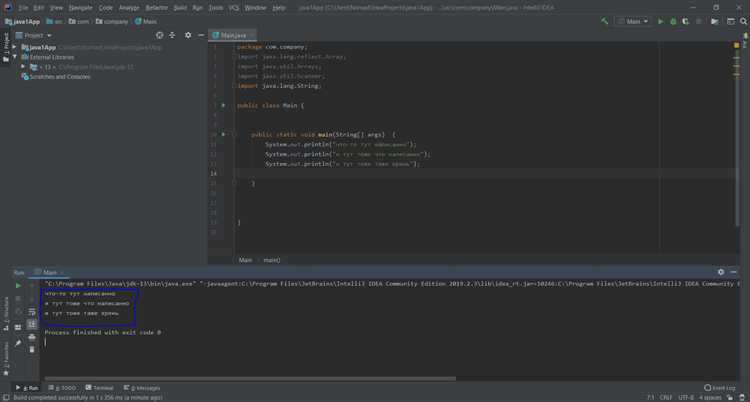
Task: Click the run gutter arrow beside main method
Action: (x=223, y=134)
